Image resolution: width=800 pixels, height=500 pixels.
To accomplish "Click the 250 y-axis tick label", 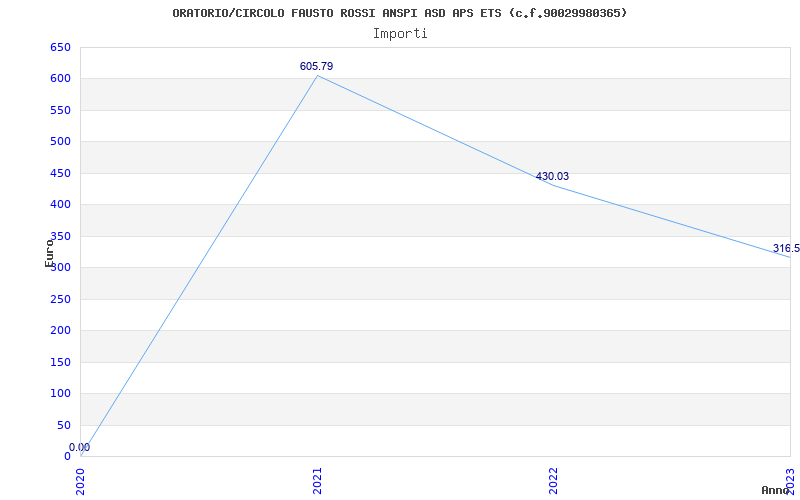I will click(x=60, y=299).
